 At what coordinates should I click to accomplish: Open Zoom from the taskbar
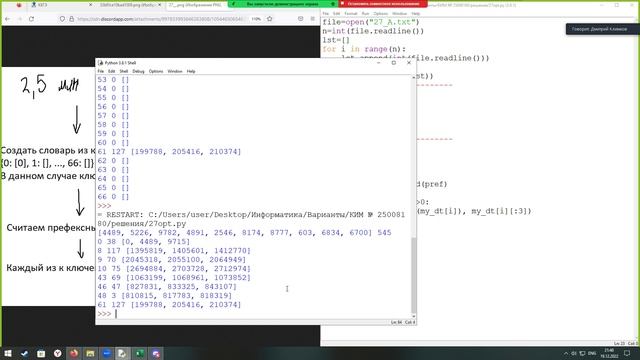107,353
